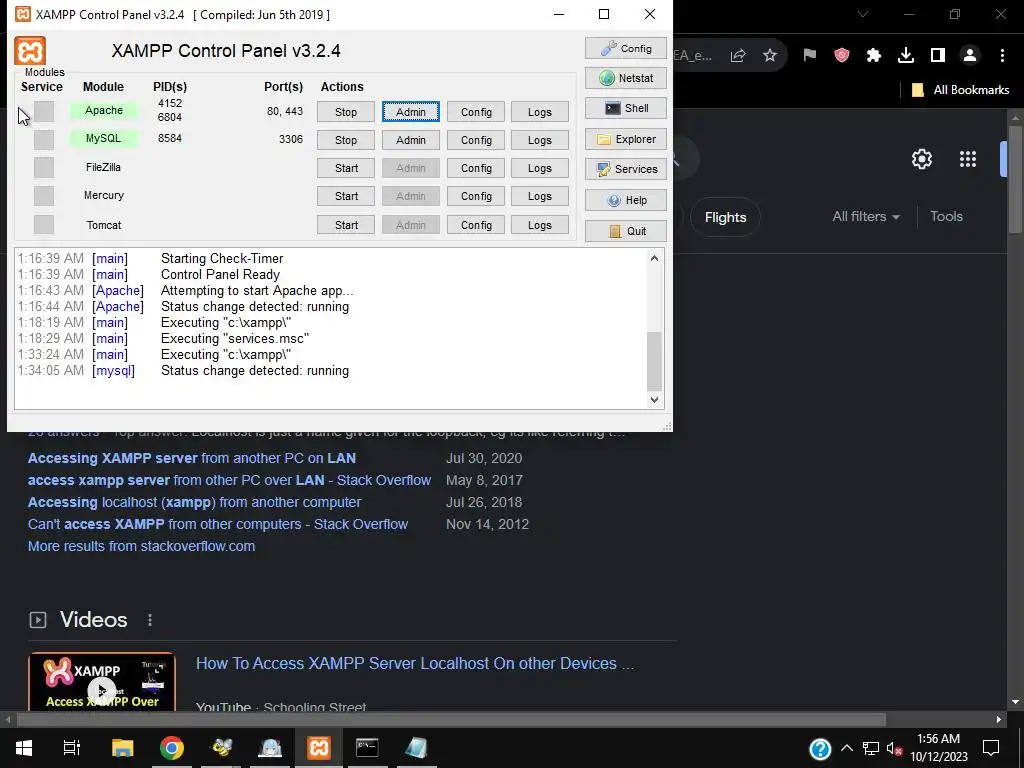Open the All Bookmarks folder
Viewport: 1024px width, 768px height.
[961, 90]
